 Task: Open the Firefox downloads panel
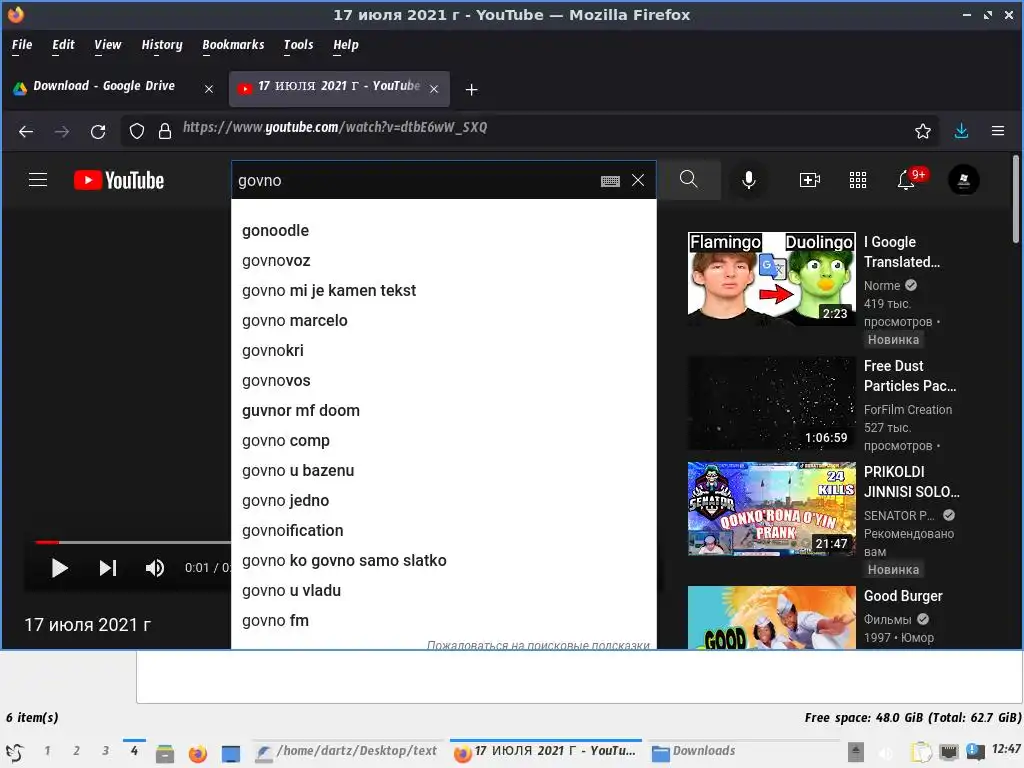961,131
